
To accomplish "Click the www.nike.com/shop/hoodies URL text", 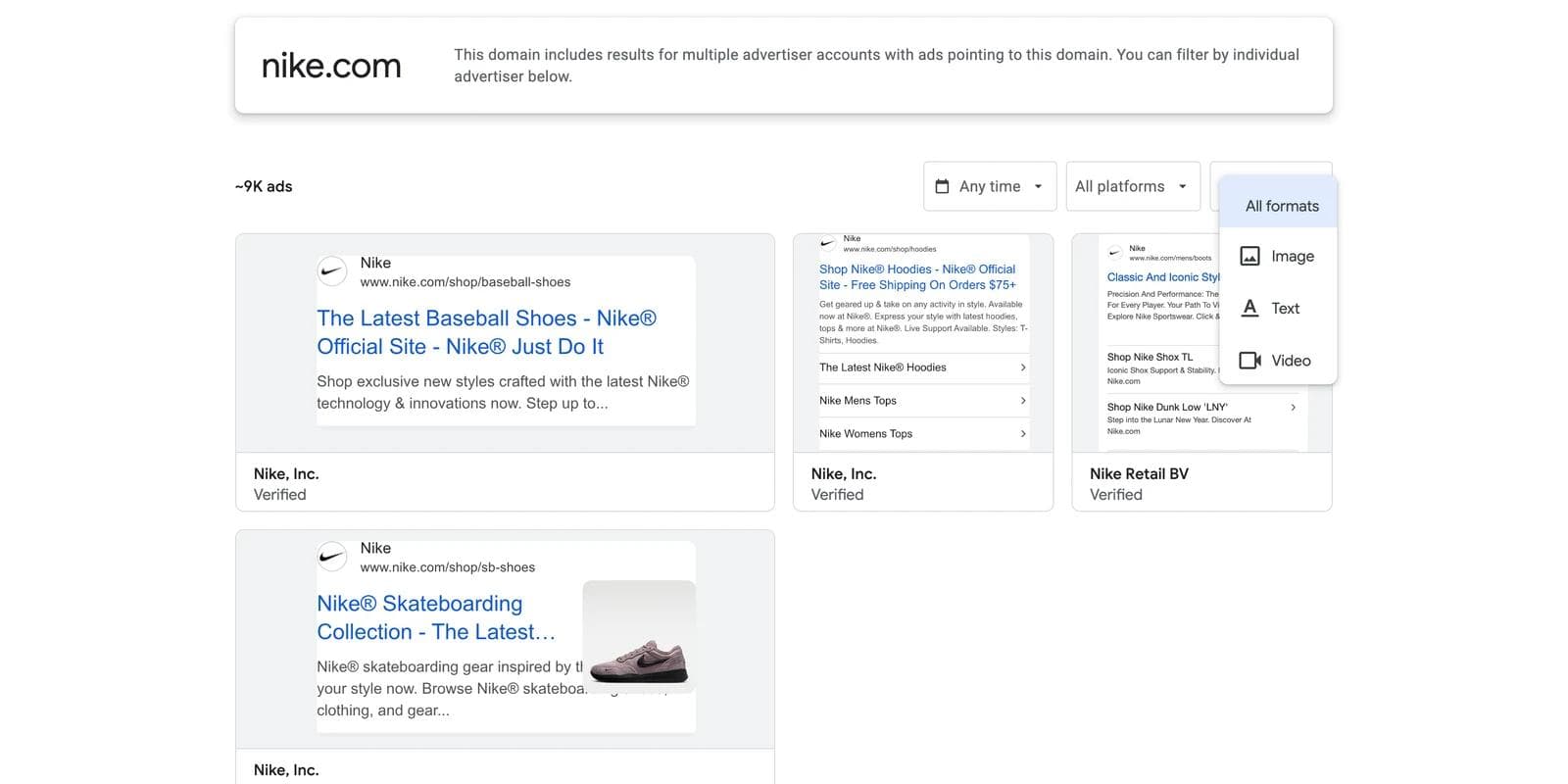I will click(x=890, y=249).
